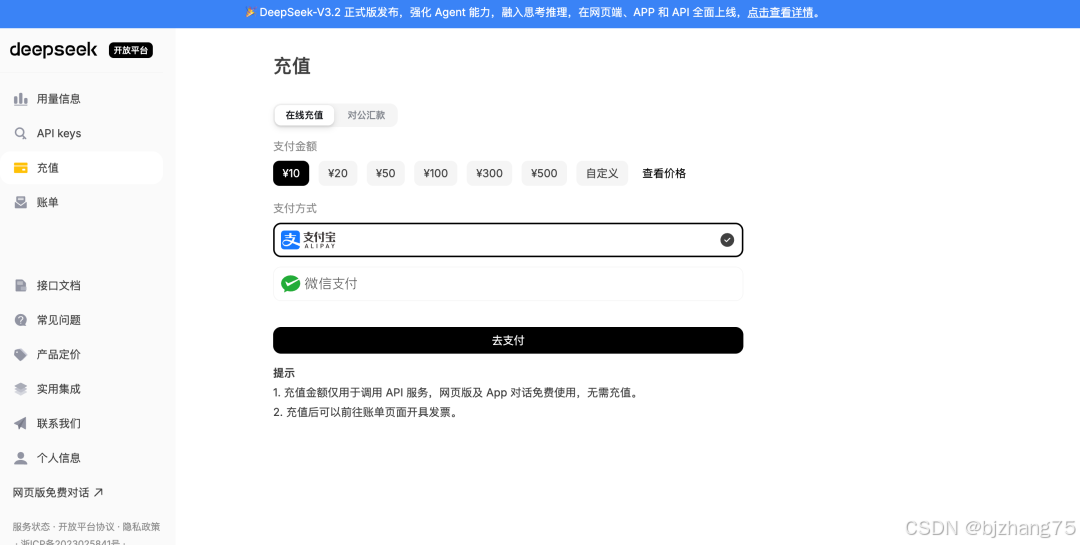The width and height of the screenshot is (1080, 545).
Task: Click hint text about 开具发票
Action: 366,413
